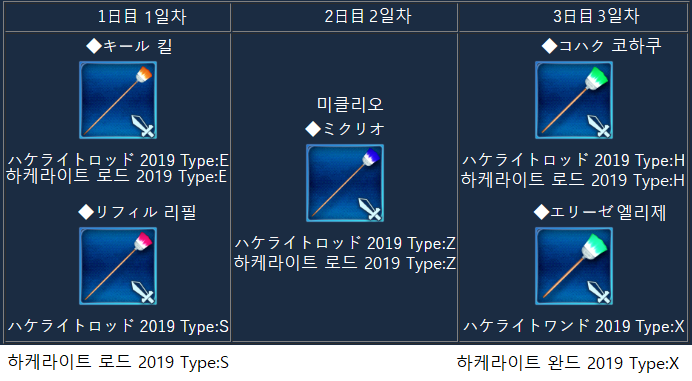Click the Korean name 미클리오

pos(350,104)
